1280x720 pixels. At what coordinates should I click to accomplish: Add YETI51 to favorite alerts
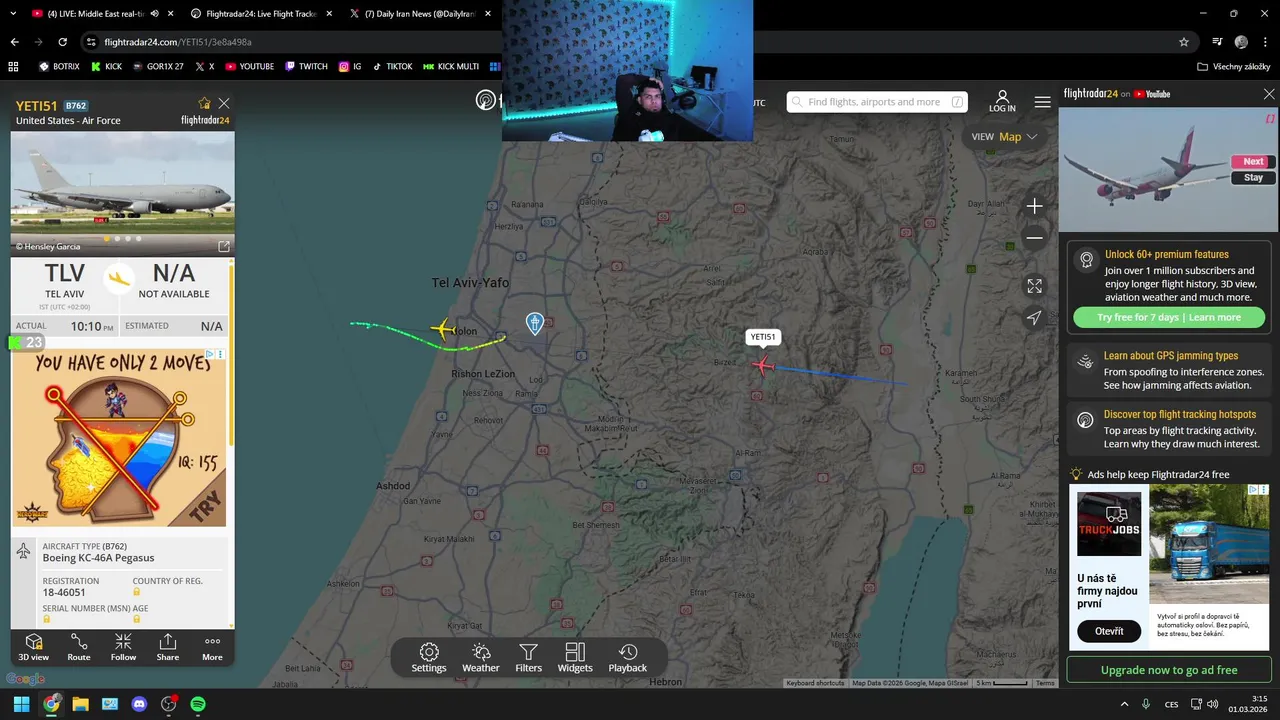point(205,103)
